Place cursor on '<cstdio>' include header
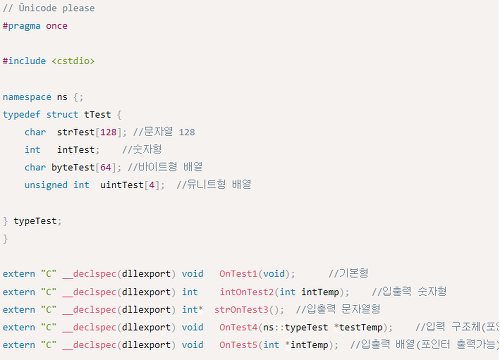The width and height of the screenshot is (500, 360). (73, 61)
